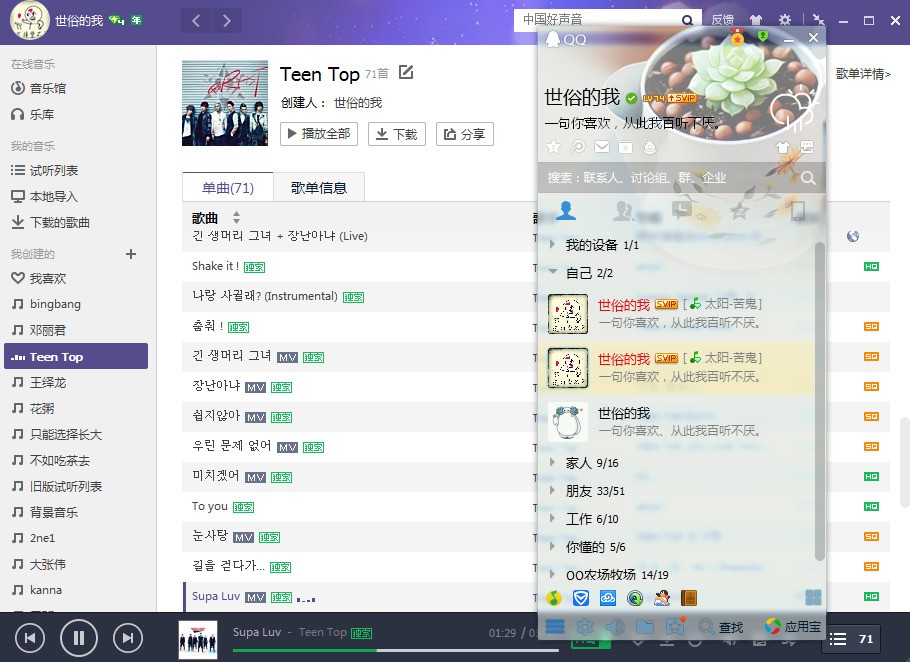910x662 pixels.
Task: Open QQ Music settings gear in title bar
Action: pyautogui.click(x=785, y=20)
